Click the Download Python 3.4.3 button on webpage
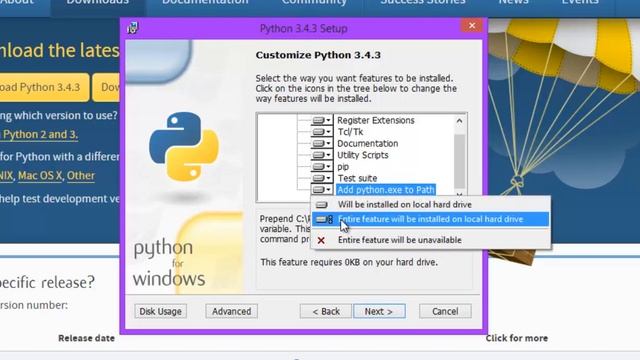 pos(43,87)
